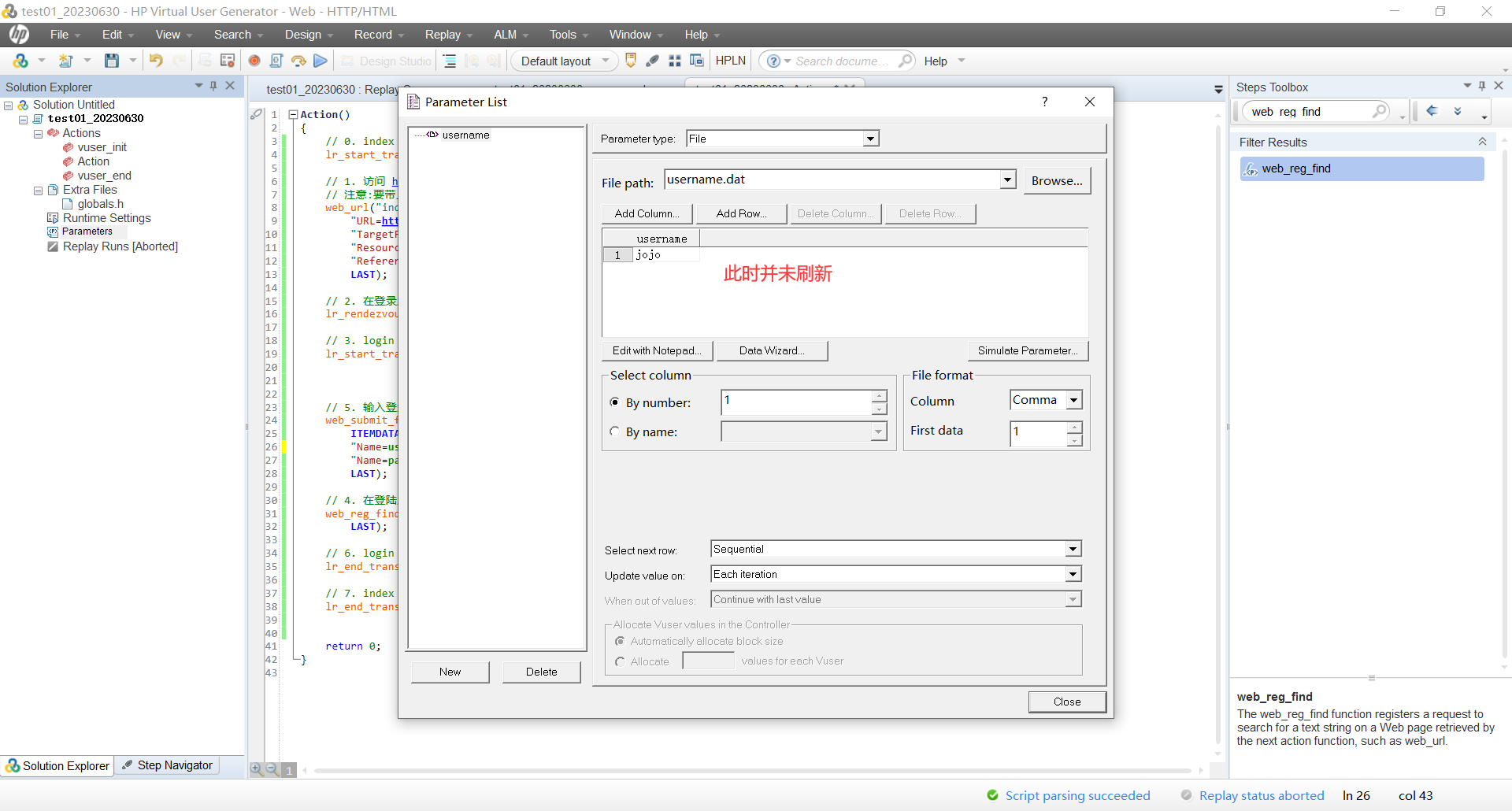Image resolution: width=1512 pixels, height=811 pixels.
Task: Click the blue back arrow in Steps Toolbox
Action: [x=1432, y=111]
